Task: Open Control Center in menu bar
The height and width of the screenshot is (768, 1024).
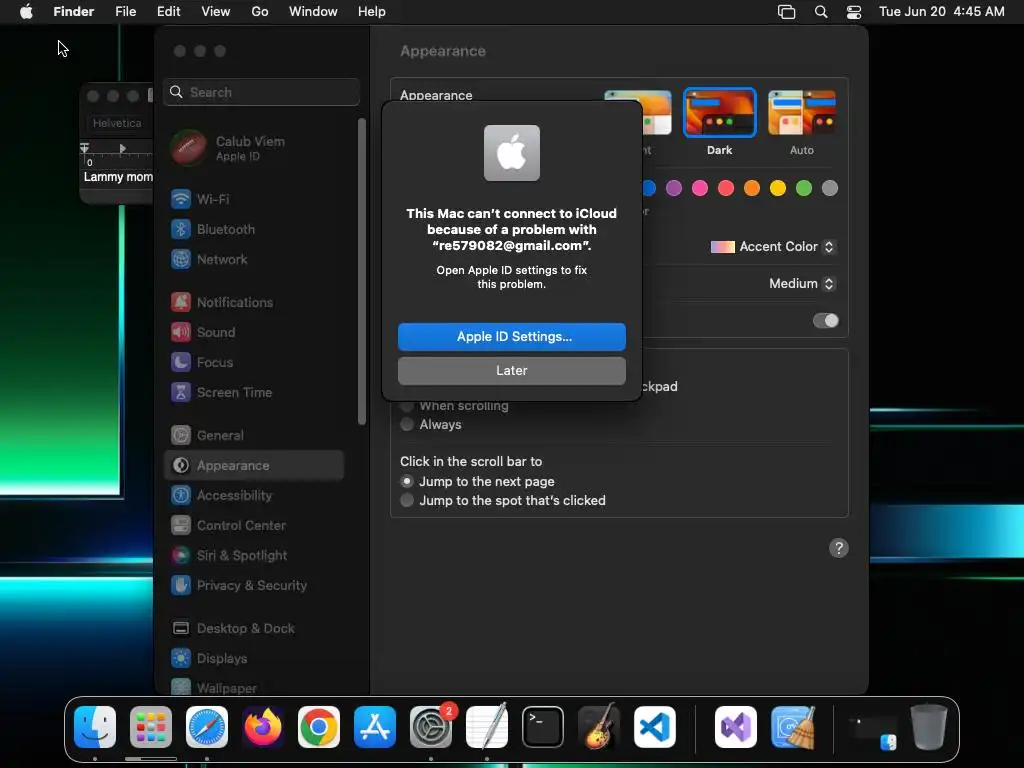Action: tap(854, 12)
